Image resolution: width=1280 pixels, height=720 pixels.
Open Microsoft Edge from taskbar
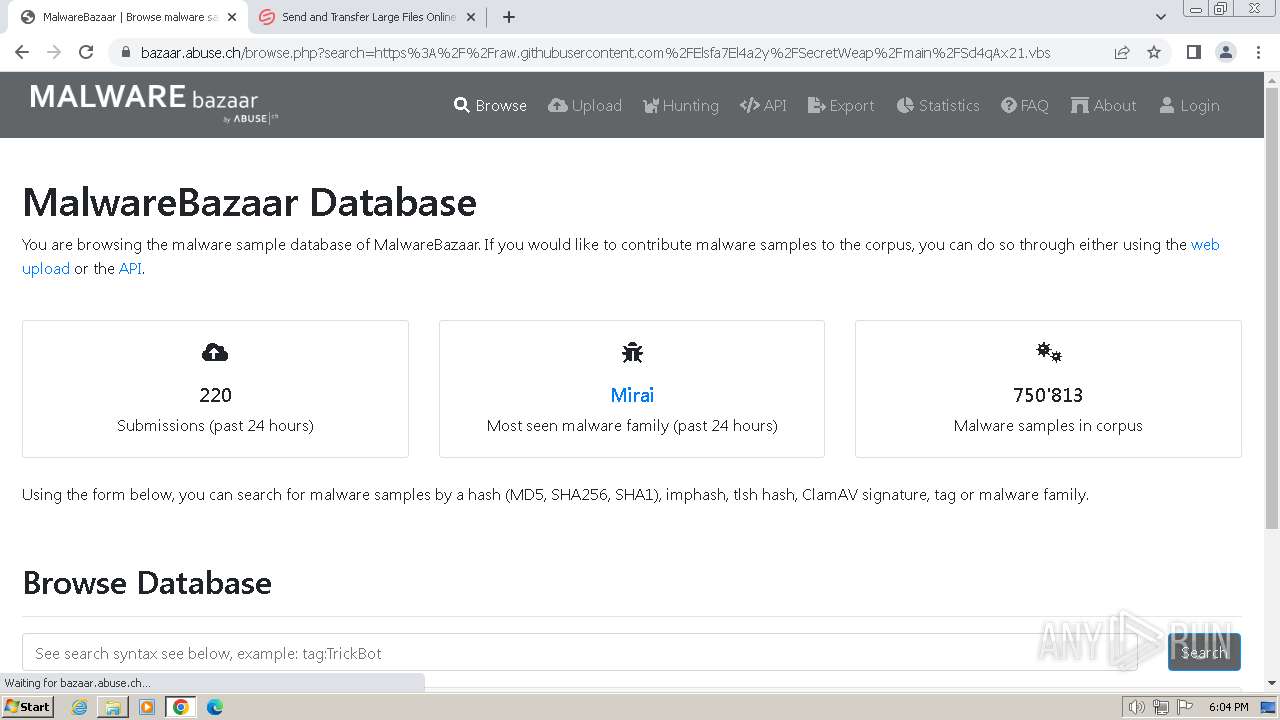(x=215, y=707)
